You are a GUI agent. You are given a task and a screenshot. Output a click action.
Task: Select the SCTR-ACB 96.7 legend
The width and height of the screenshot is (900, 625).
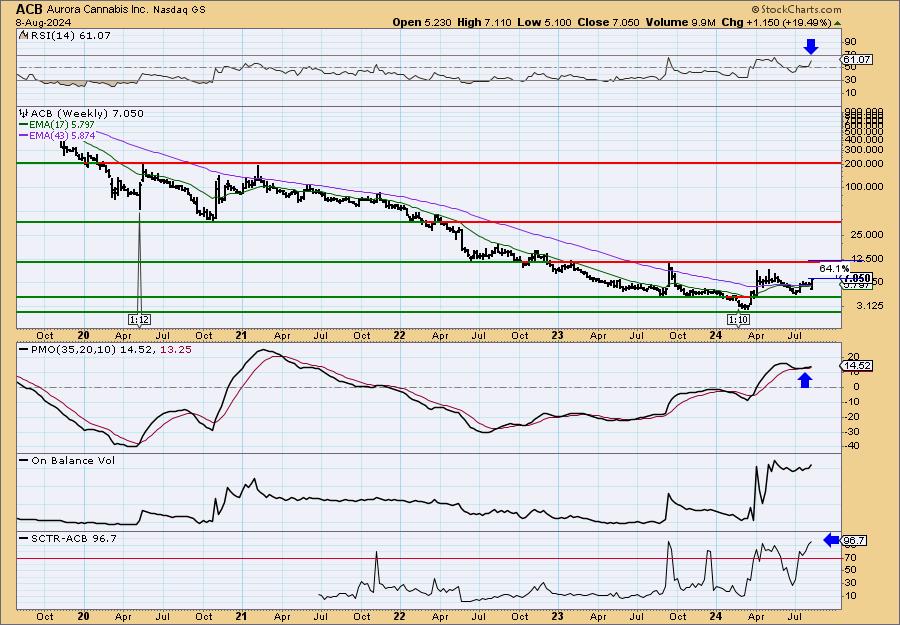click(73, 538)
